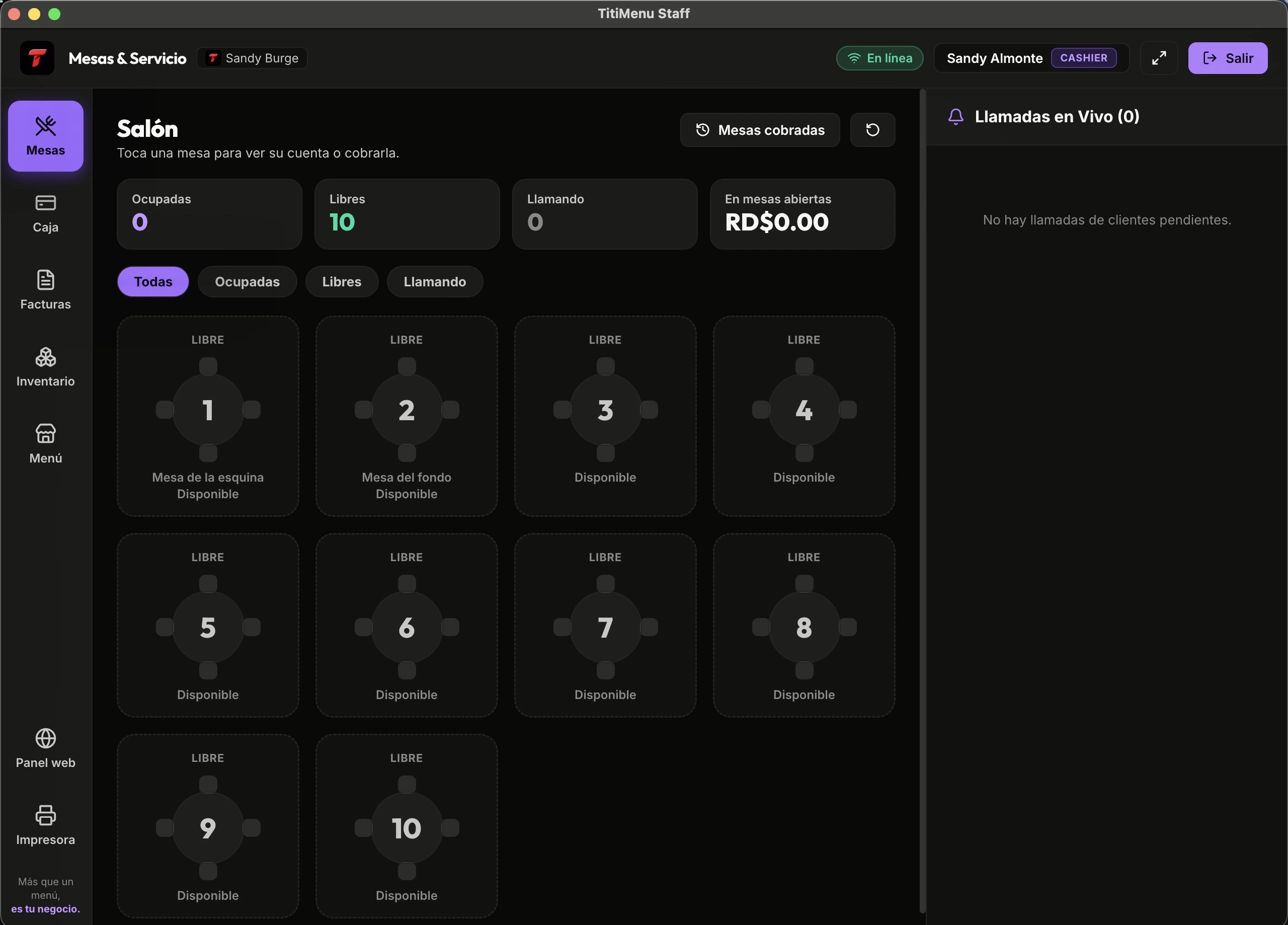Click the TitiMenu red T logo
The width and height of the screenshot is (1288, 925).
(37, 58)
